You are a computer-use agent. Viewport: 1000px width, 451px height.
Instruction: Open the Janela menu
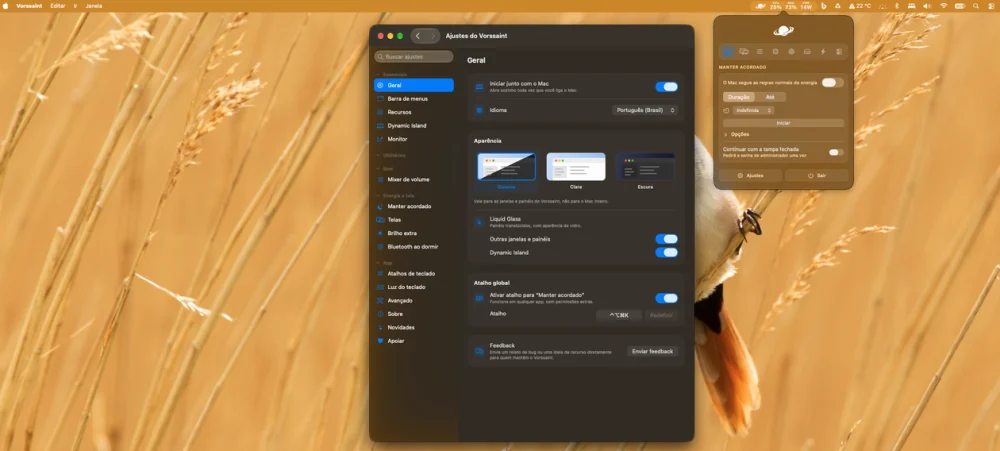pos(94,6)
